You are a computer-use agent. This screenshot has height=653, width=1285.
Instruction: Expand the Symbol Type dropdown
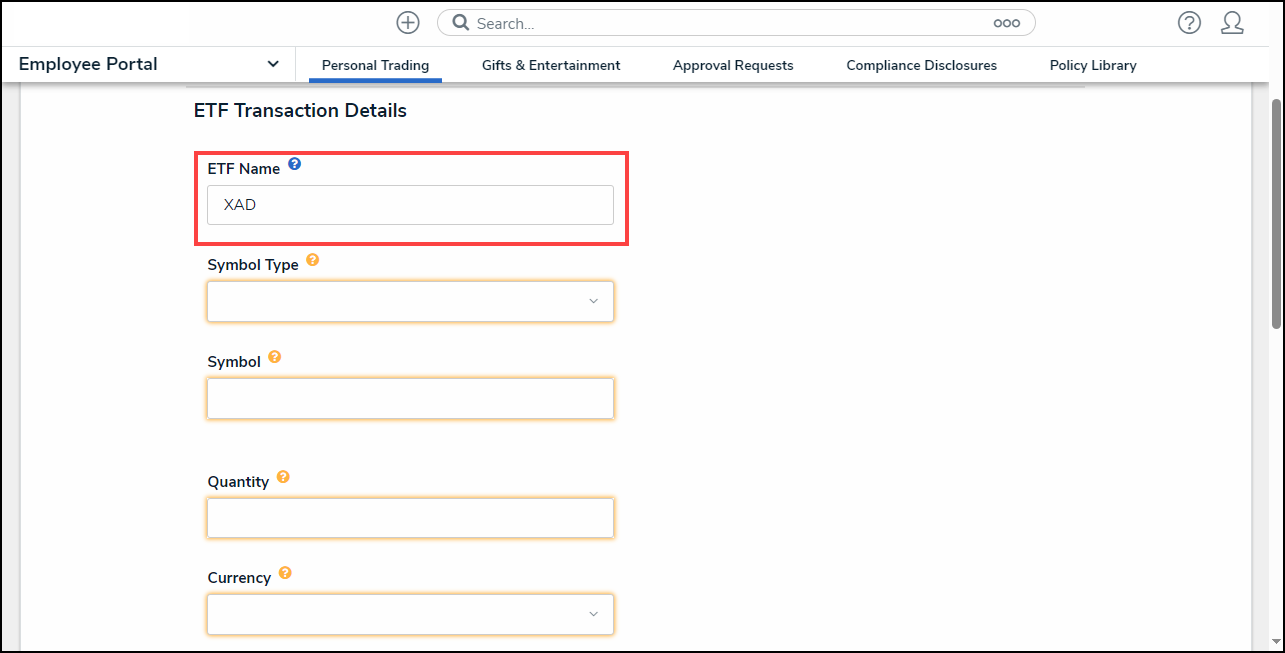pyautogui.click(x=410, y=301)
